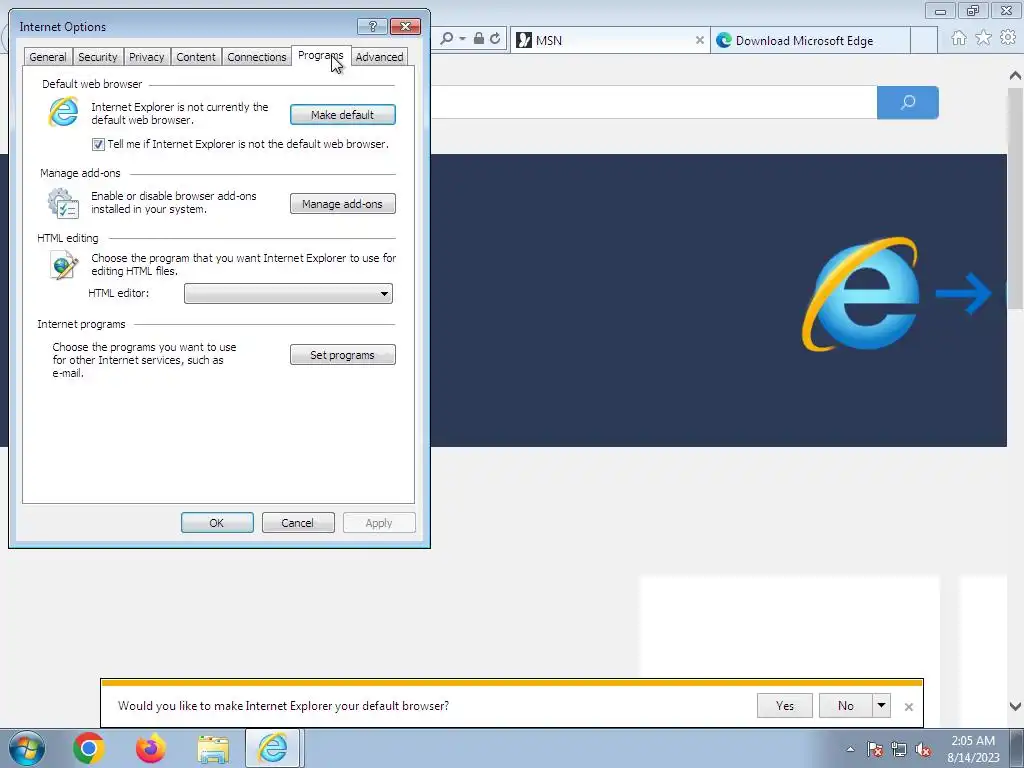The width and height of the screenshot is (1024, 768).
Task: Open the IE tools gear icon
Action: (1008, 38)
